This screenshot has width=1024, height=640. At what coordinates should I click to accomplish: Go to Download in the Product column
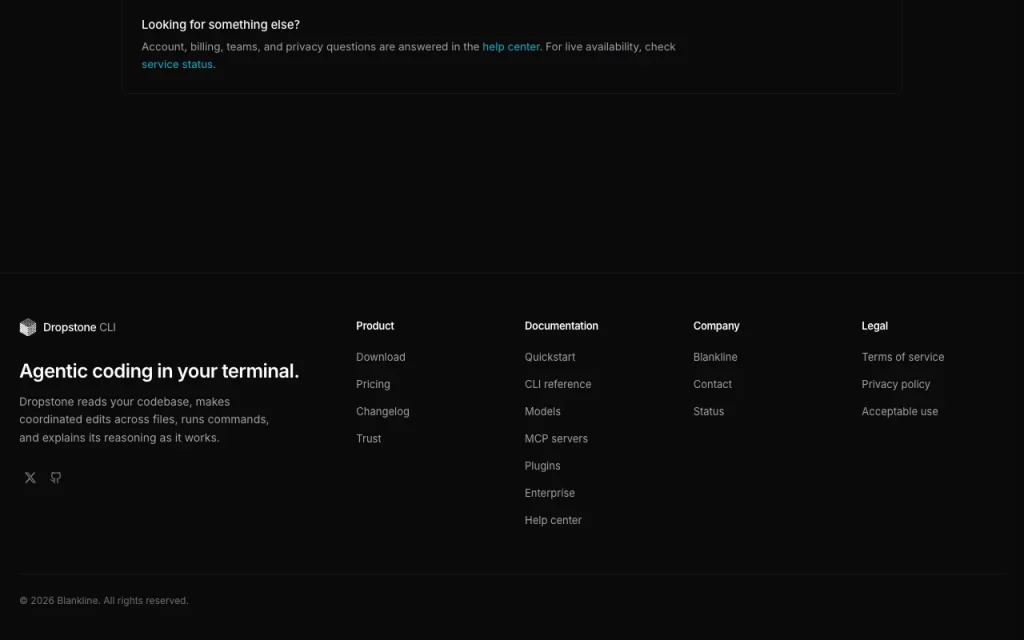pos(381,357)
